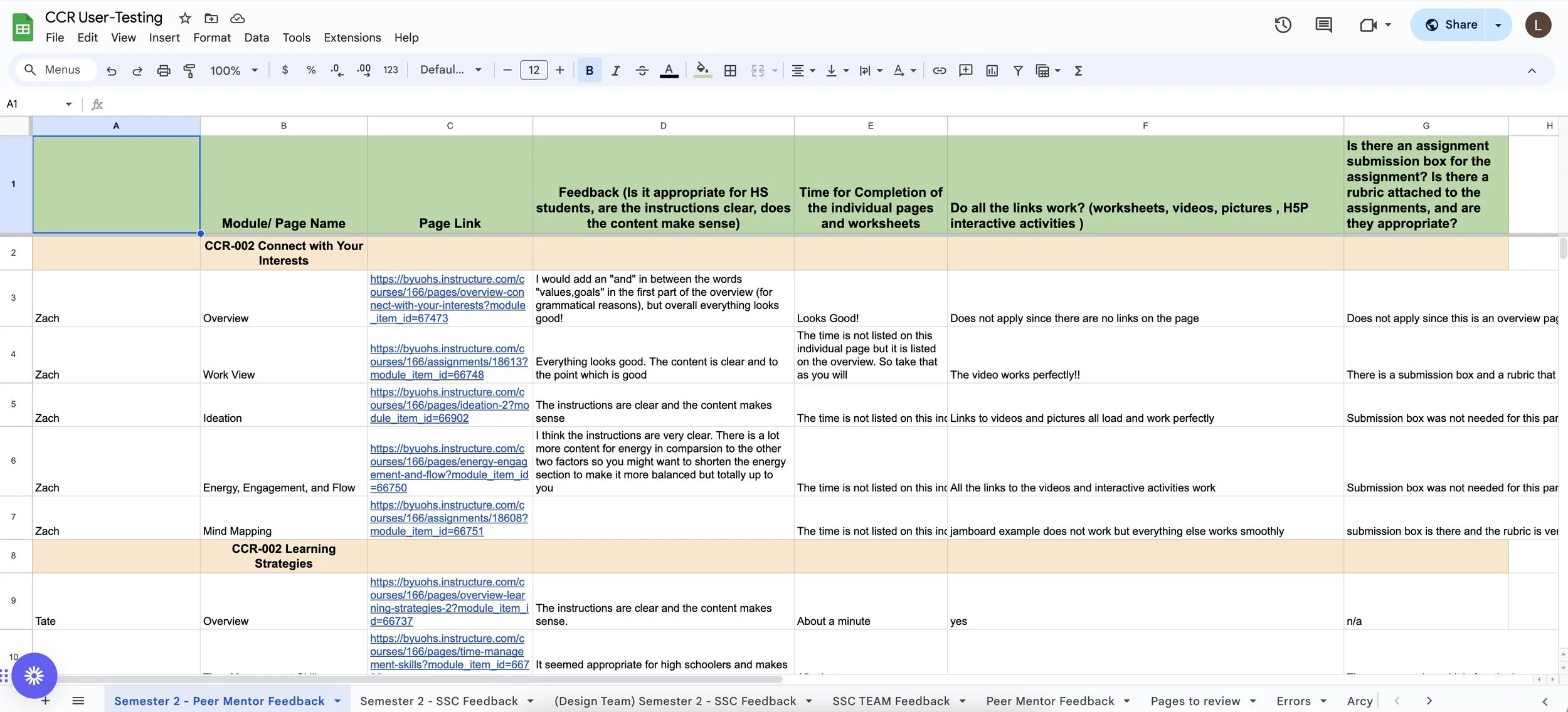Start a meeting with camera icon

(1368, 25)
